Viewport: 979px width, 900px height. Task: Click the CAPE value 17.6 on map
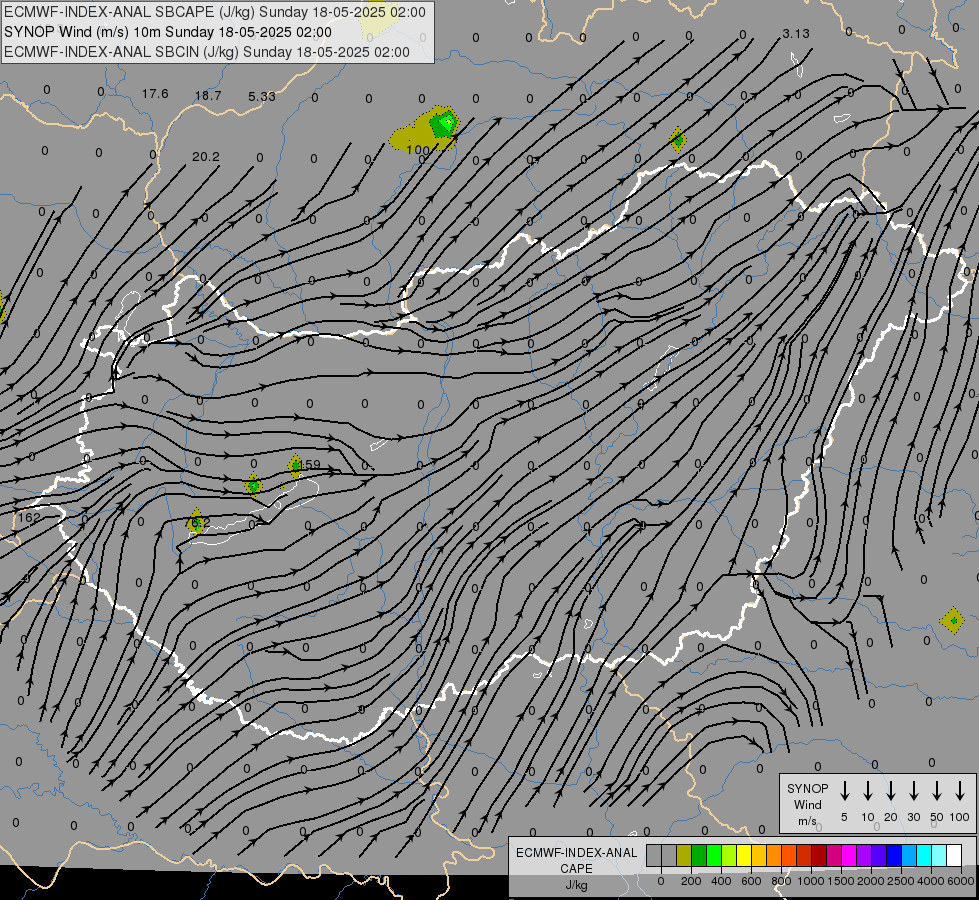155,94
